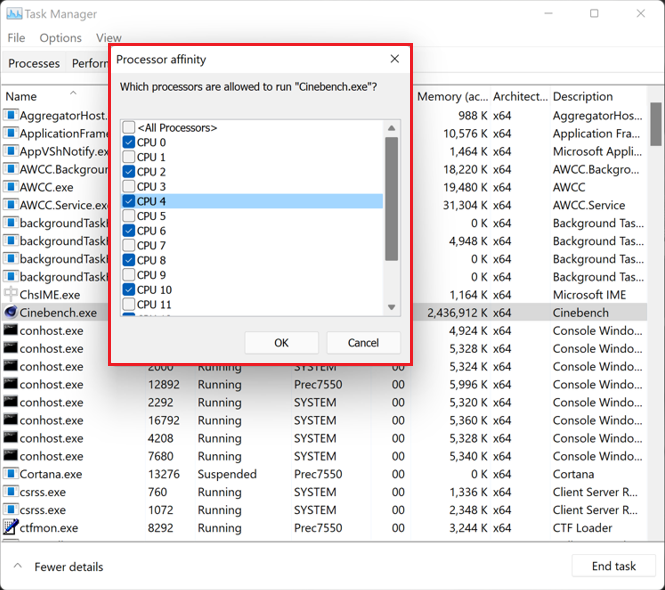Tick the CPU 5 checkbox

tap(129, 216)
